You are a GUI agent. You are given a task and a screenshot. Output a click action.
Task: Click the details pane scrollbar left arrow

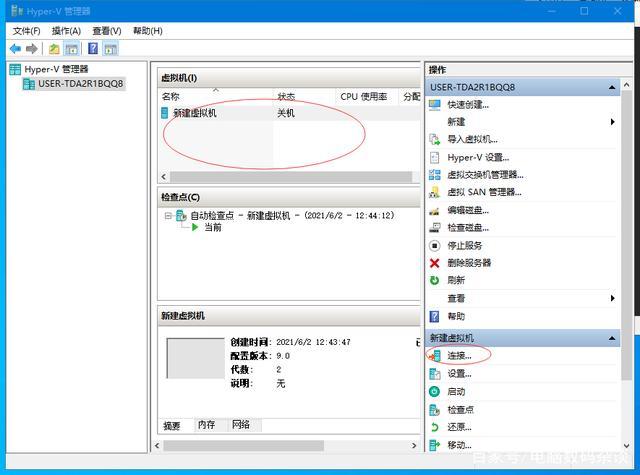click(158, 446)
